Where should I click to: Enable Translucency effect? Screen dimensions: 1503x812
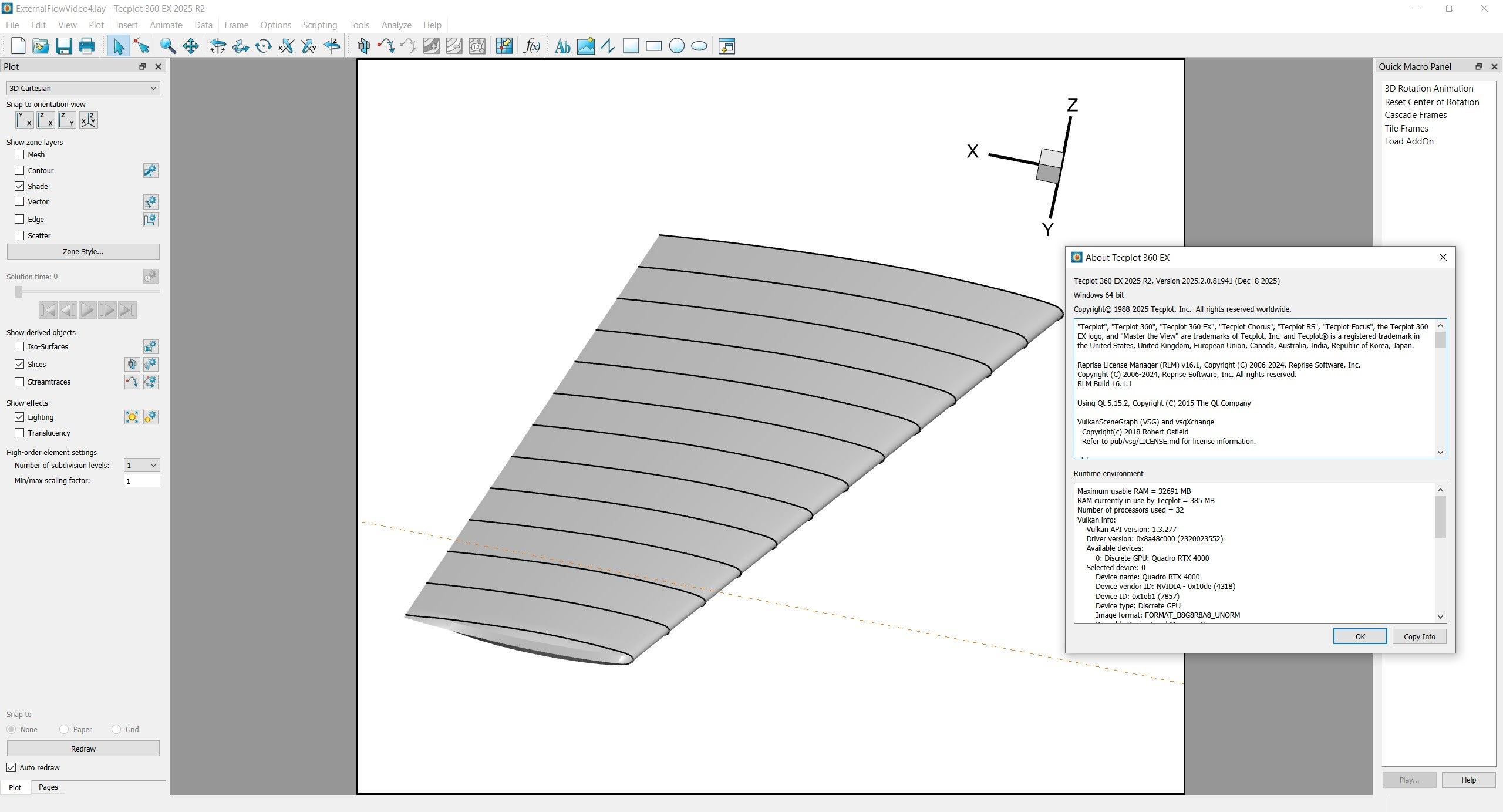(x=19, y=433)
